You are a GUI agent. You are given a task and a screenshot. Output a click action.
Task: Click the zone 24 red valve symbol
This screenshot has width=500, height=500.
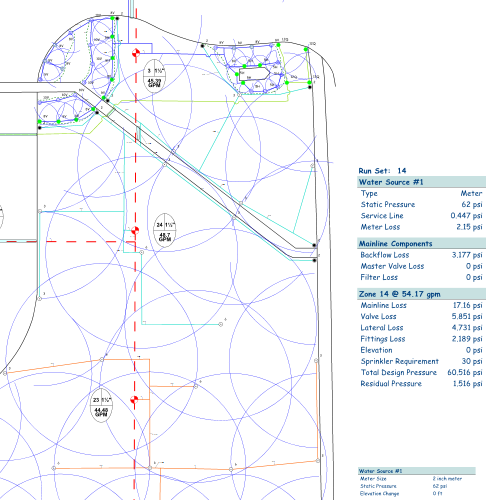pyautogui.click(x=135, y=230)
